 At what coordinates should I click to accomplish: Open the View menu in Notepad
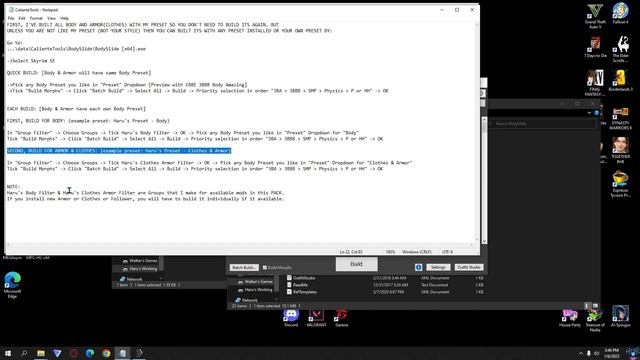(x=51, y=18)
